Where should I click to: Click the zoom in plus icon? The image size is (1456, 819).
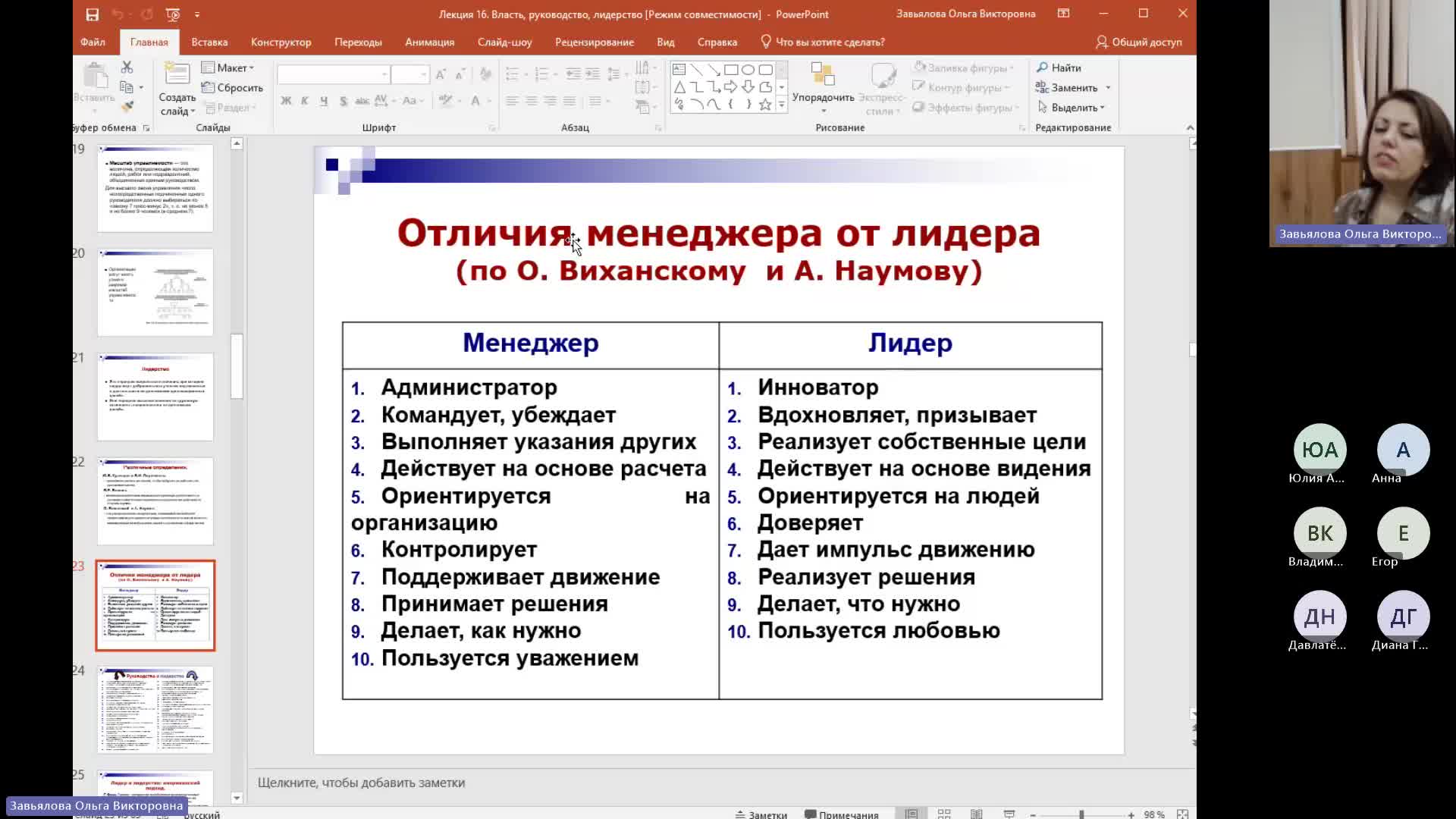point(1131,814)
